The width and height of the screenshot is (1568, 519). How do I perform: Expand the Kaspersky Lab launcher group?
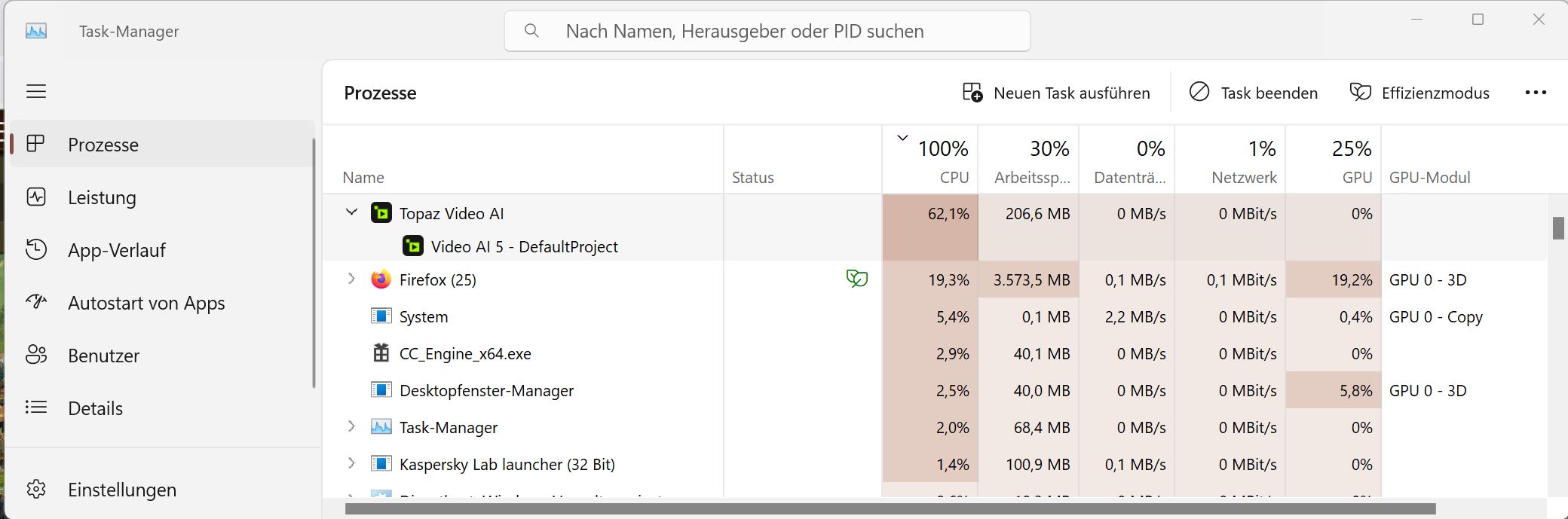point(351,463)
